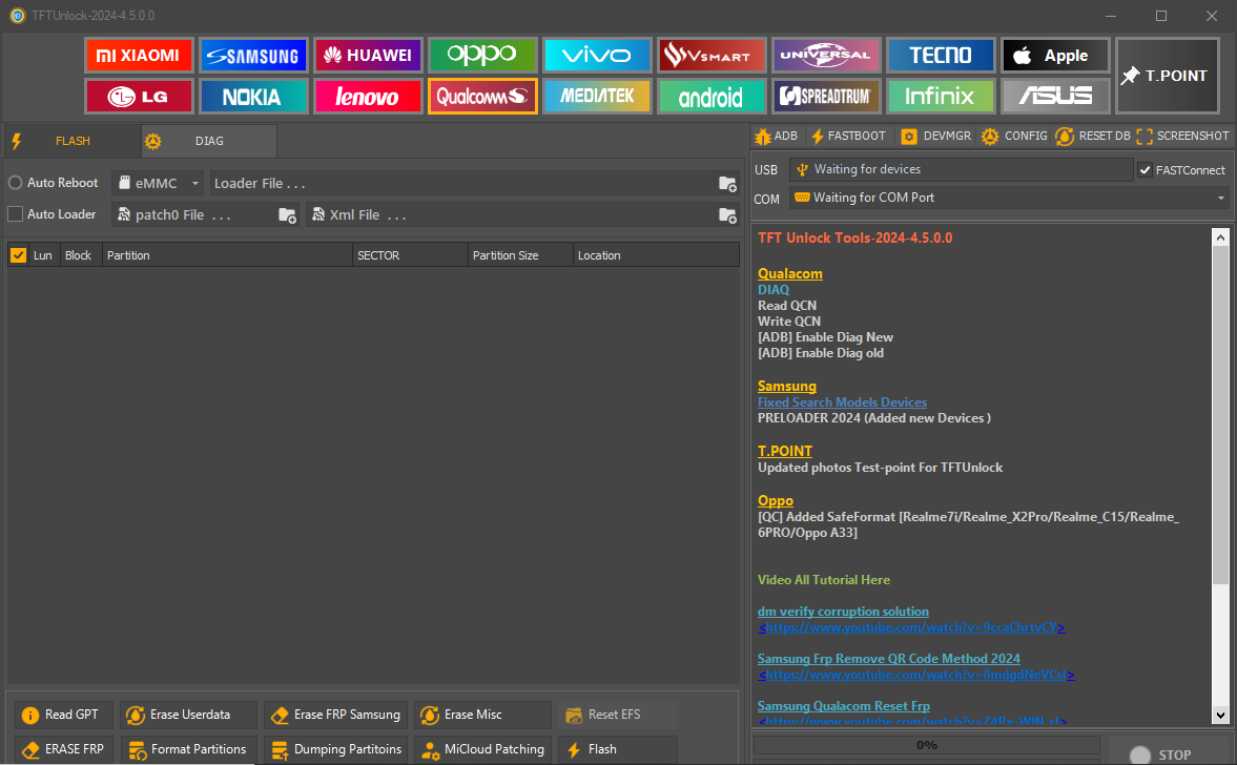Switch to the DIAG tab

[208, 141]
